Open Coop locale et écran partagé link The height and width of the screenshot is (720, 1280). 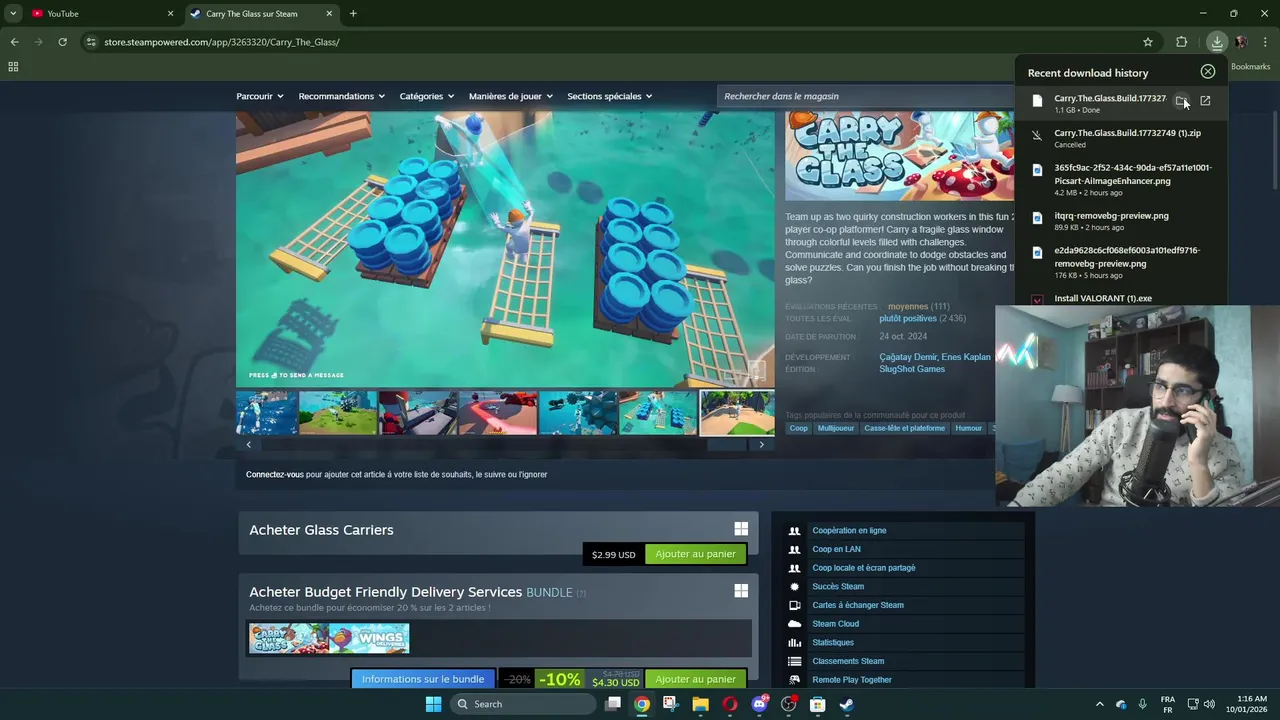pyautogui.click(x=863, y=568)
